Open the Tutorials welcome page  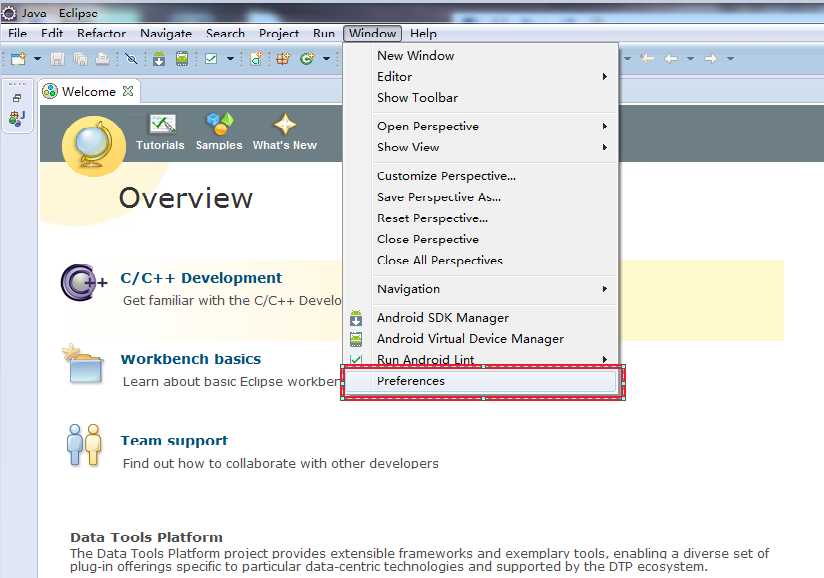pyautogui.click(x=160, y=132)
